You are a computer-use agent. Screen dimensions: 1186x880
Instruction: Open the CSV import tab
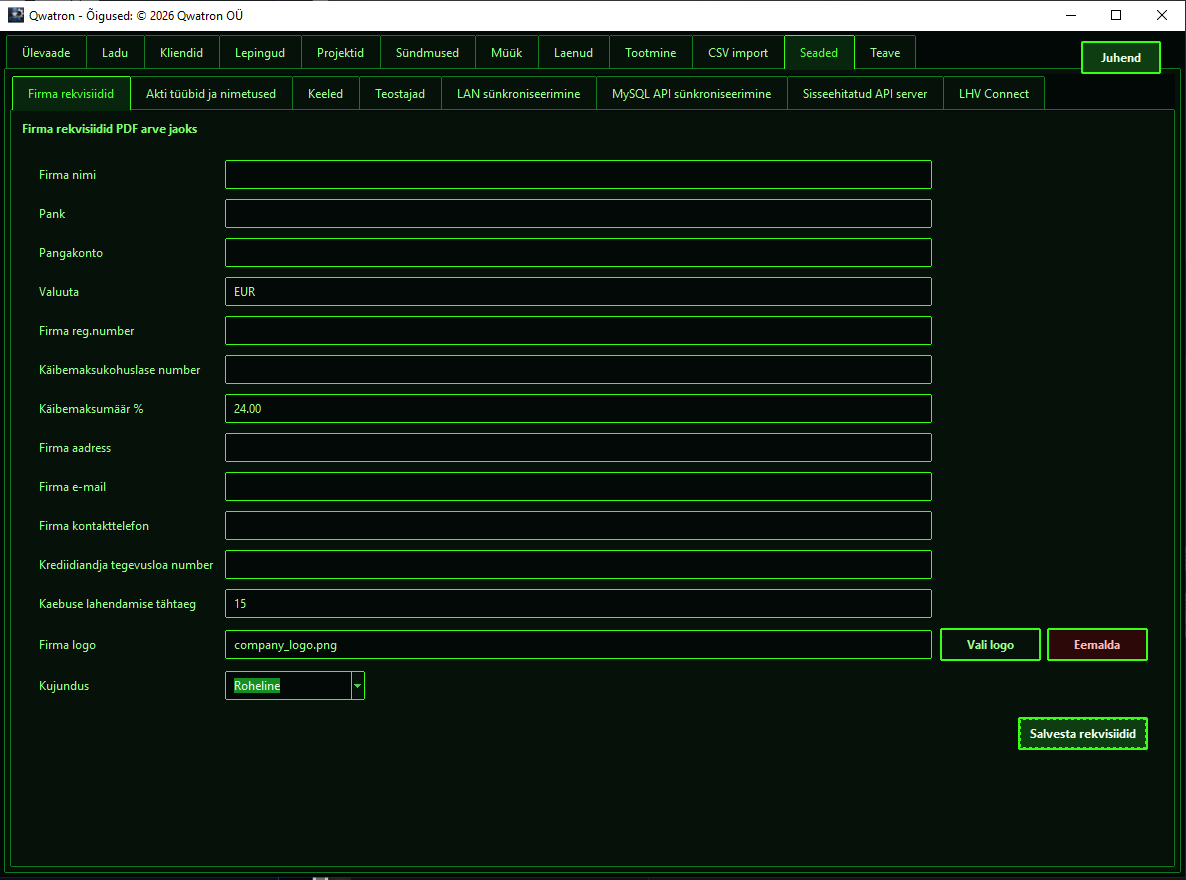click(737, 53)
